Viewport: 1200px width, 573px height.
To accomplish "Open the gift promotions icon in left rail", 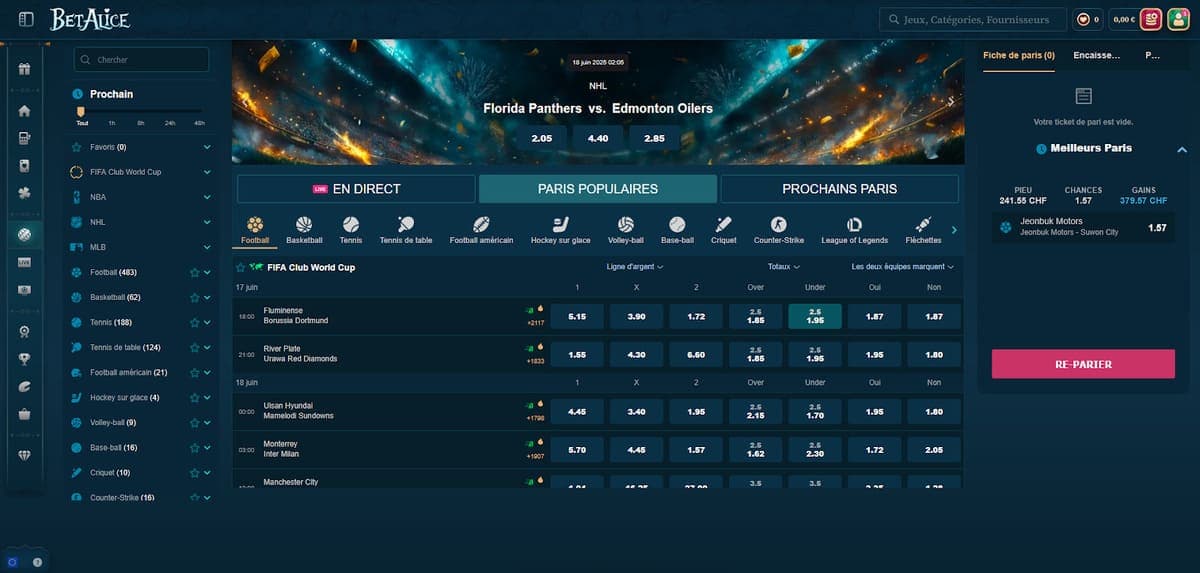I will pos(25,69).
